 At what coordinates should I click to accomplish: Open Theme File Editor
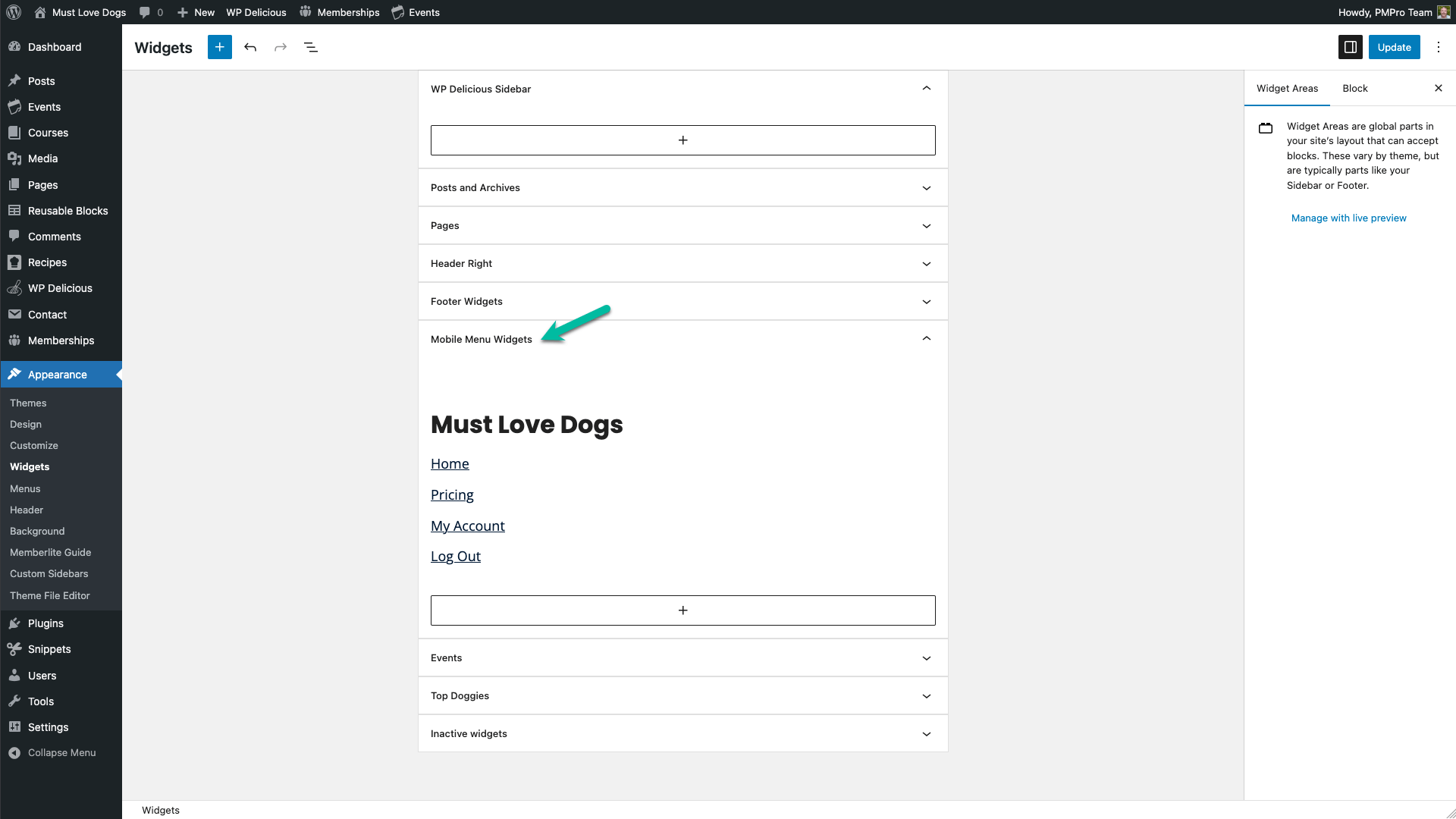point(50,595)
